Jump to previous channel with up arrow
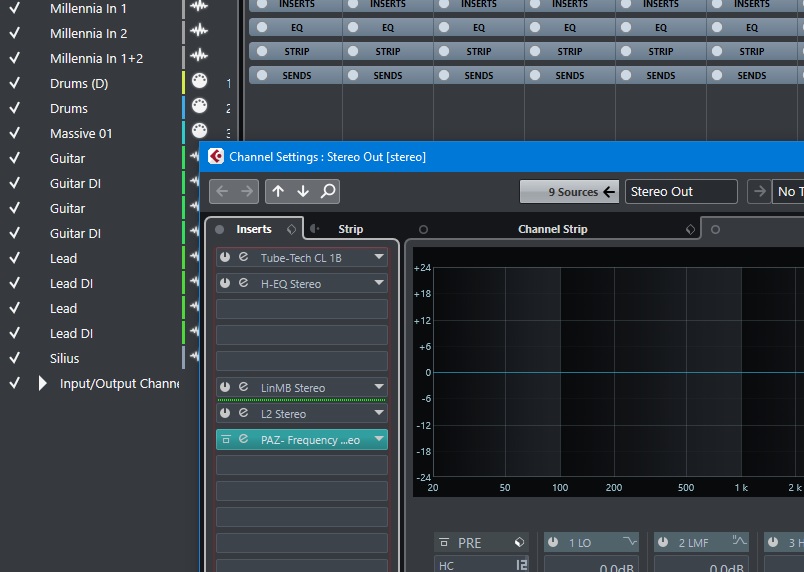Image resolution: width=804 pixels, height=572 pixels. click(x=278, y=191)
